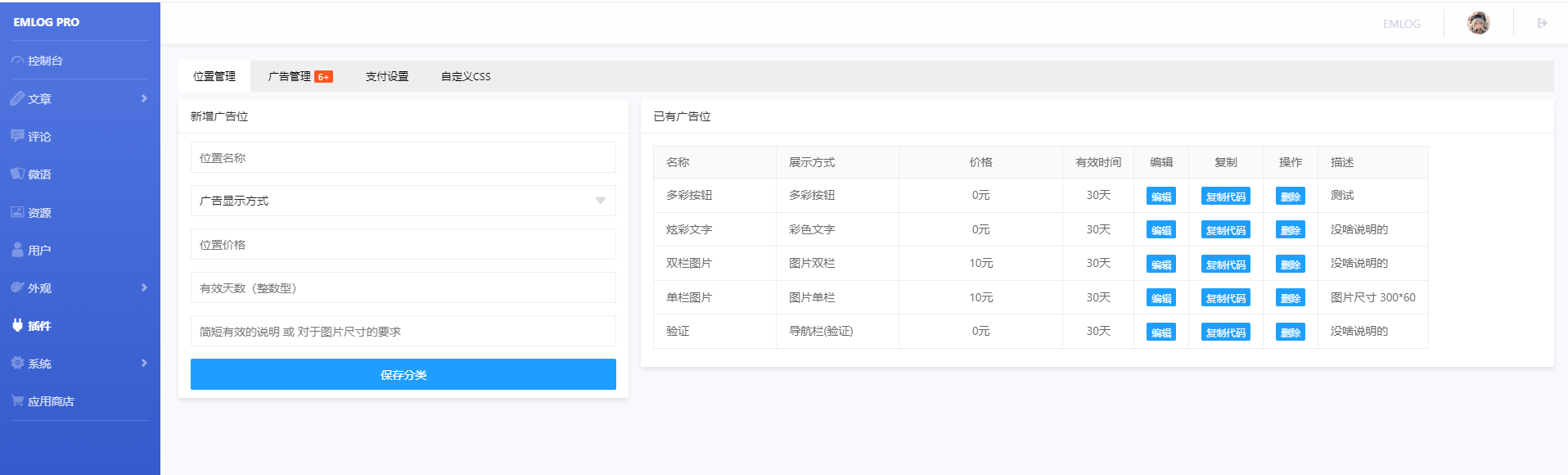Open the 插件 plugin icon
This screenshot has width=1568, height=475.
coord(17,325)
